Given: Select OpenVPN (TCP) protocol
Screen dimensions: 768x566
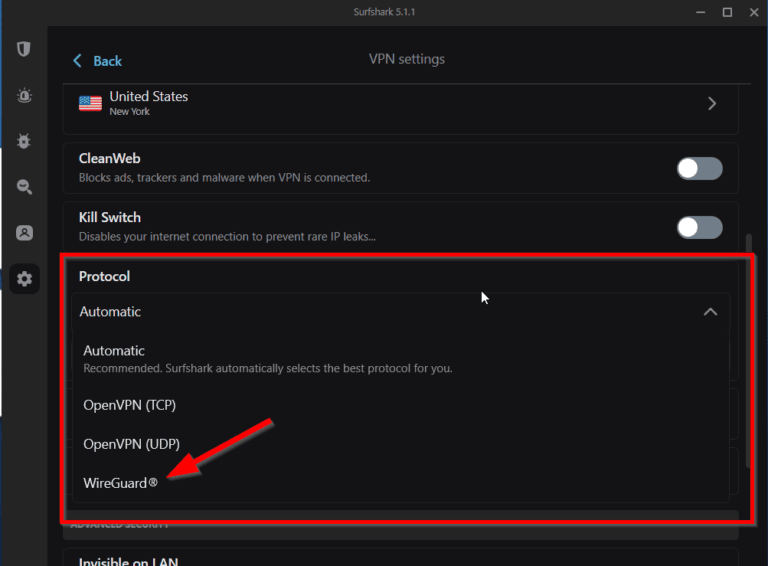Looking at the screenshot, I should point(401,405).
